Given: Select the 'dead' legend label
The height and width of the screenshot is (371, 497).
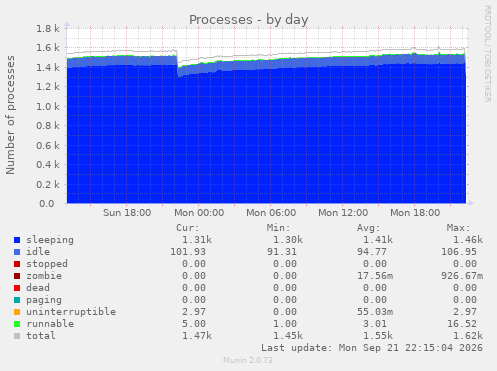Looking at the screenshot, I should tap(38, 288).
